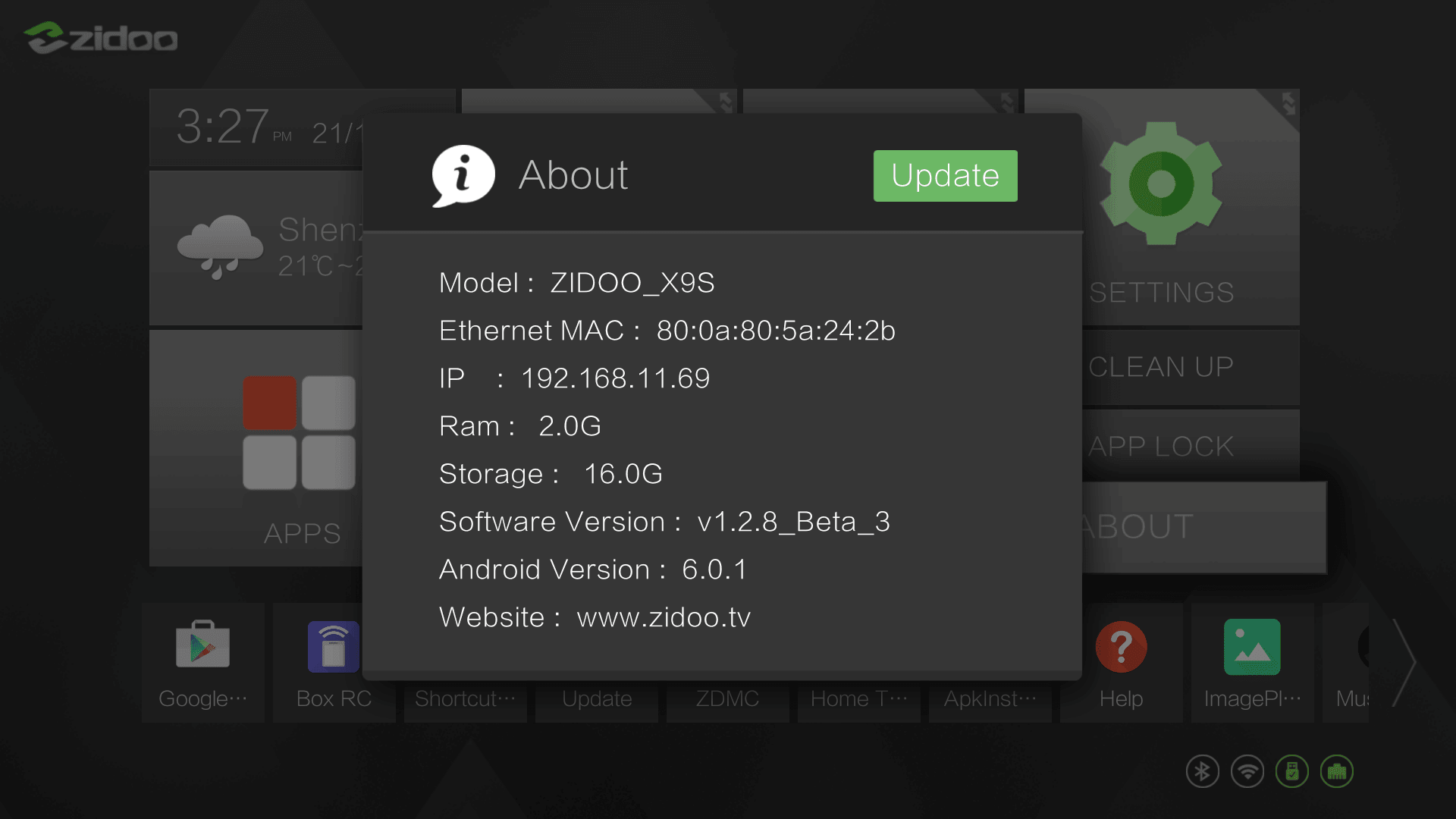Open the Help app
The height and width of the screenshot is (819, 1456).
coord(1121,662)
